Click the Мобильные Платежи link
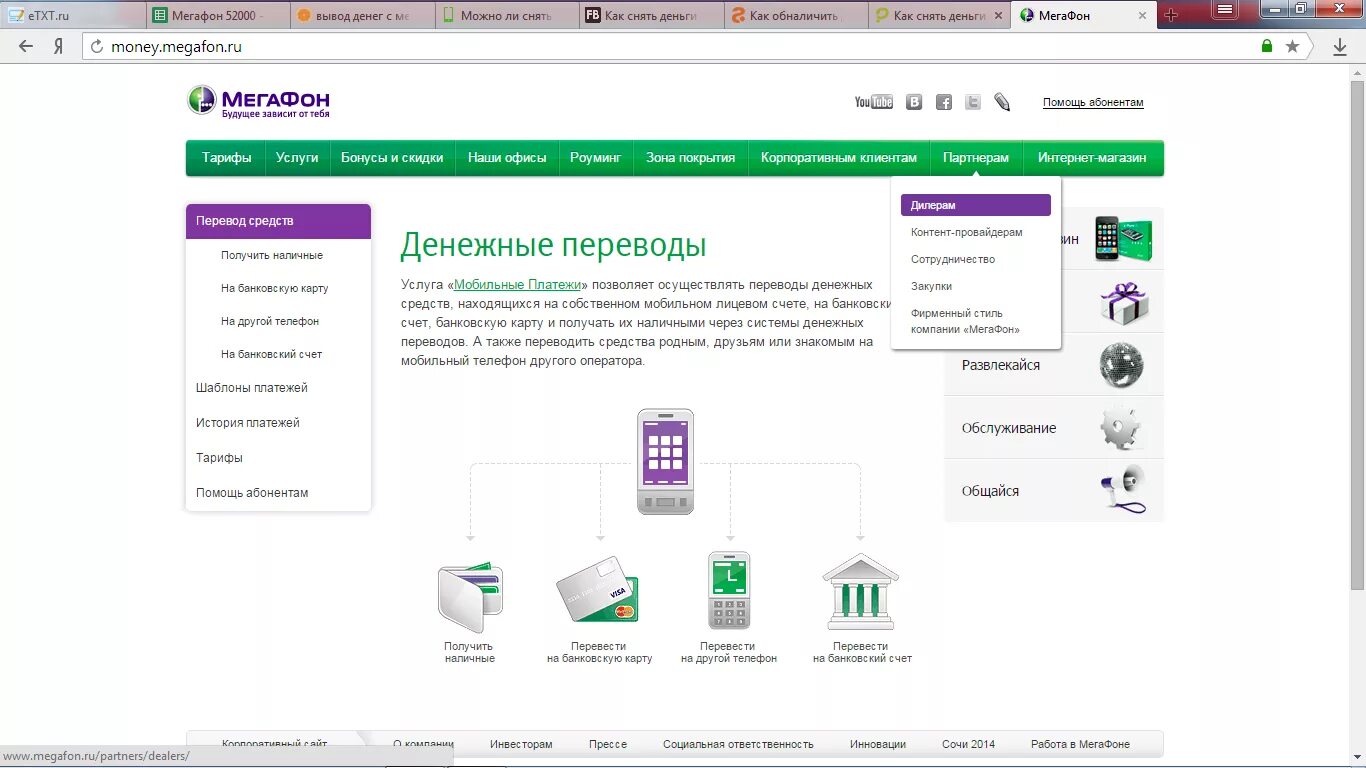This screenshot has height=768, width=1366. coord(517,285)
